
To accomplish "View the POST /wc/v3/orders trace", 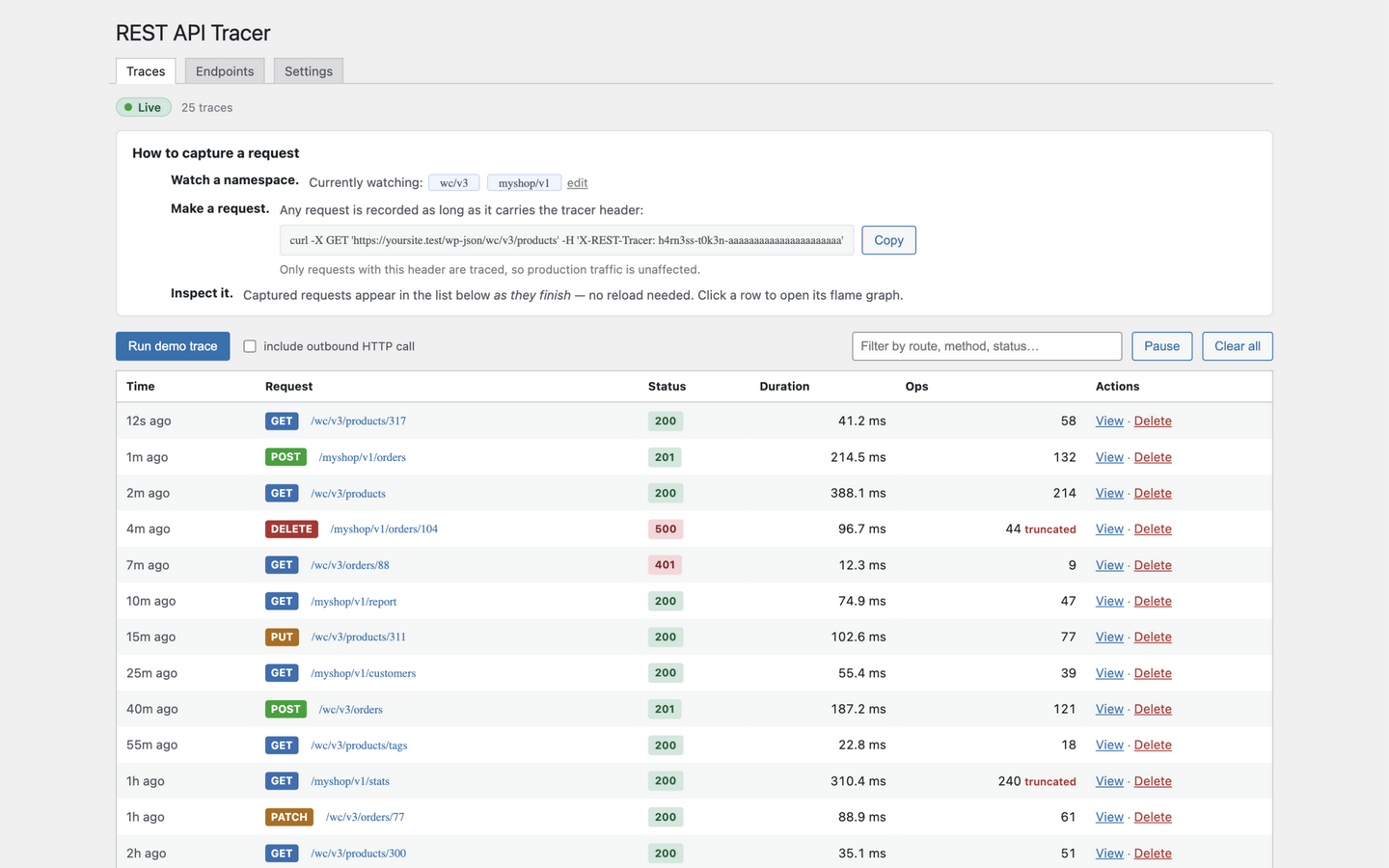I will (1109, 709).
